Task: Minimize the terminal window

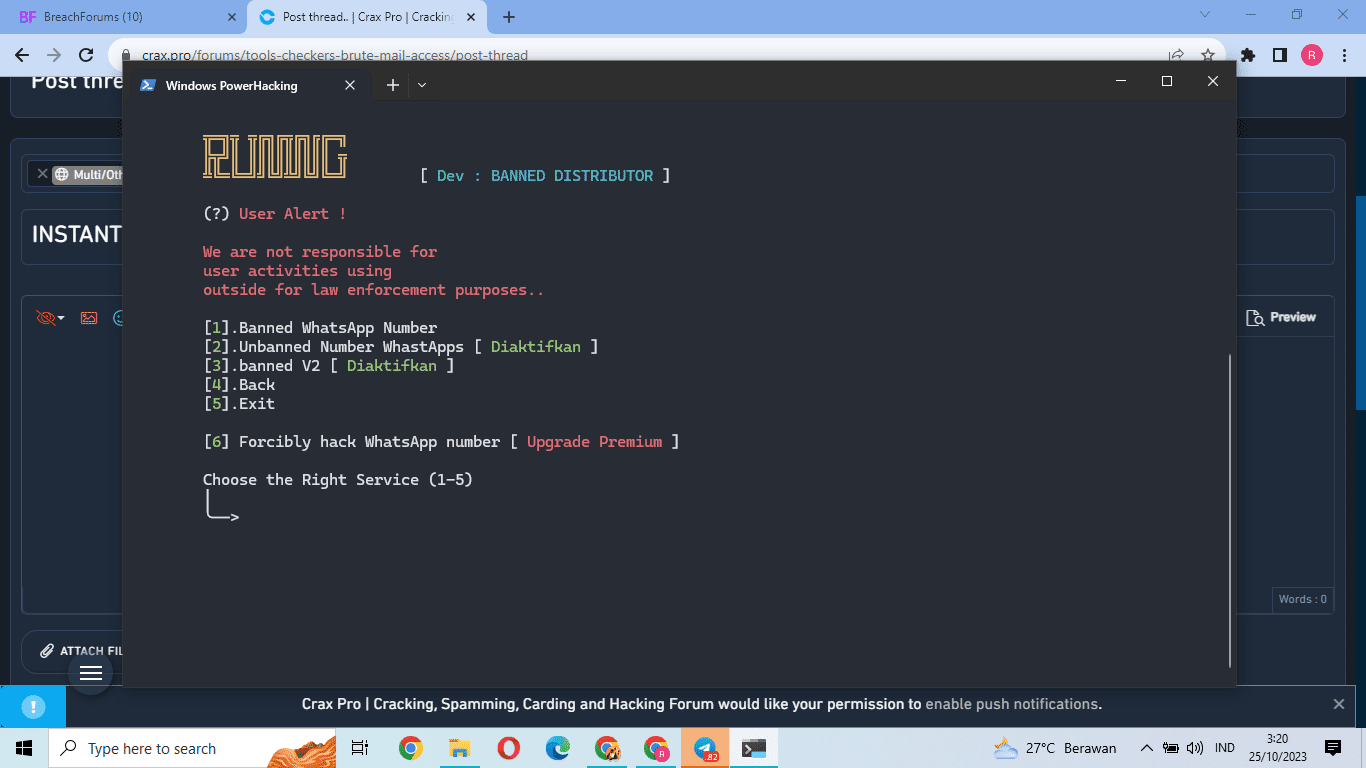Action: point(1120,81)
